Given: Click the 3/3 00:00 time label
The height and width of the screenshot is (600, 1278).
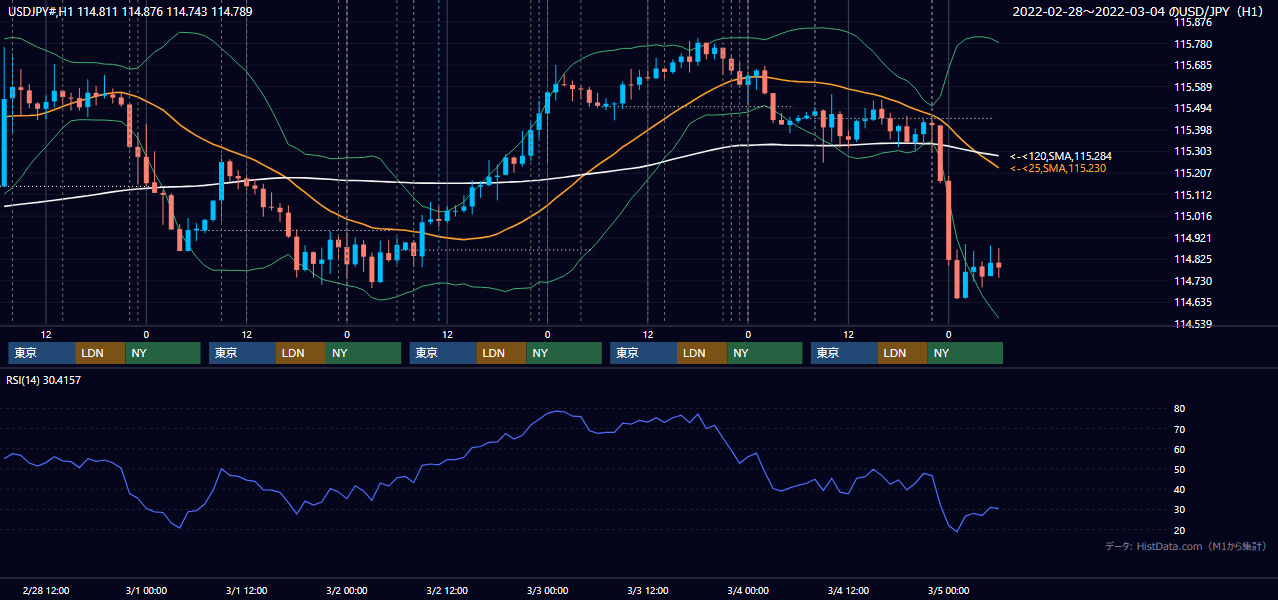Looking at the screenshot, I should [x=547, y=591].
